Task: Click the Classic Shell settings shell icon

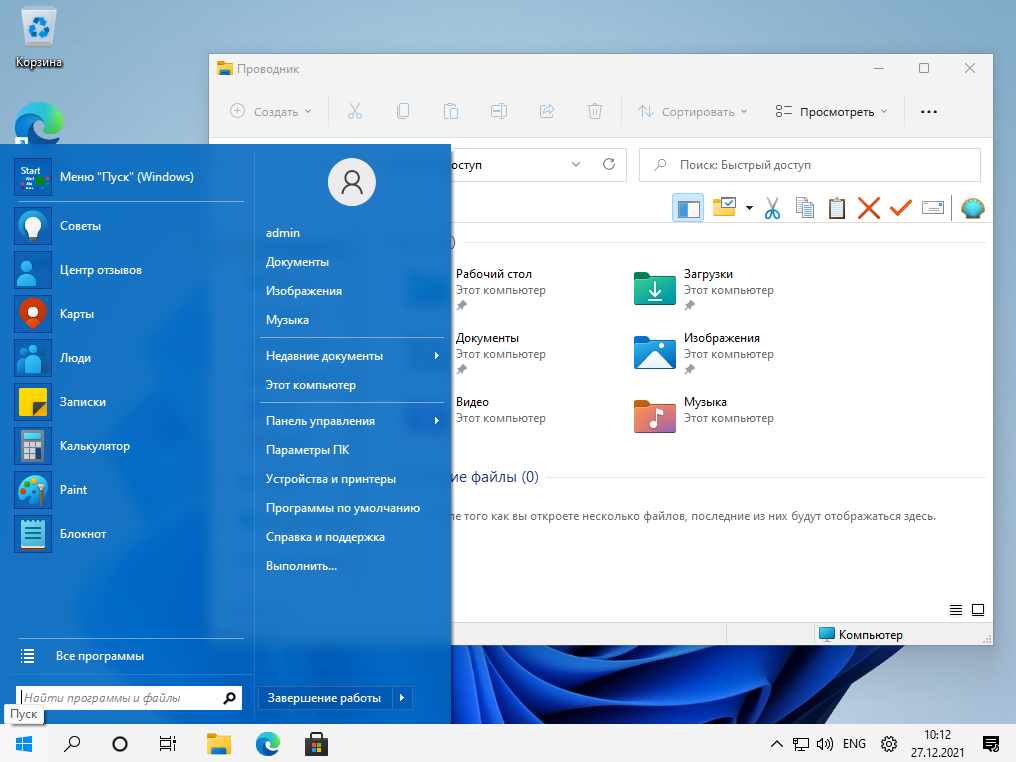Action: pyautogui.click(x=972, y=208)
